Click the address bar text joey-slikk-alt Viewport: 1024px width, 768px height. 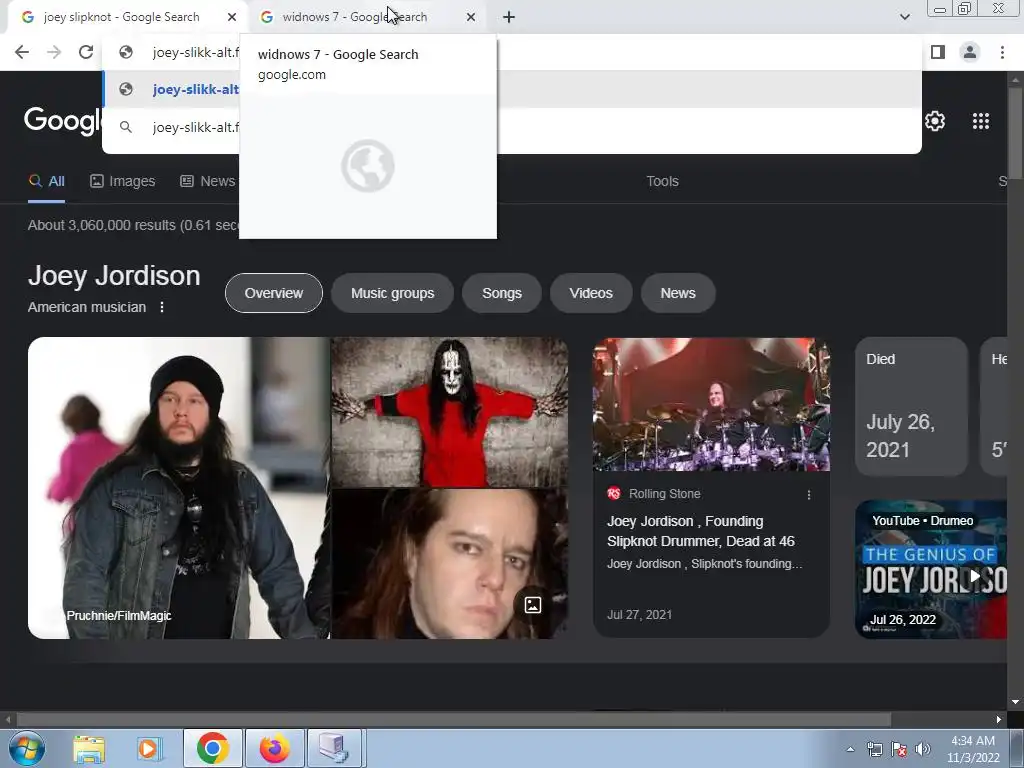pos(195,52)
